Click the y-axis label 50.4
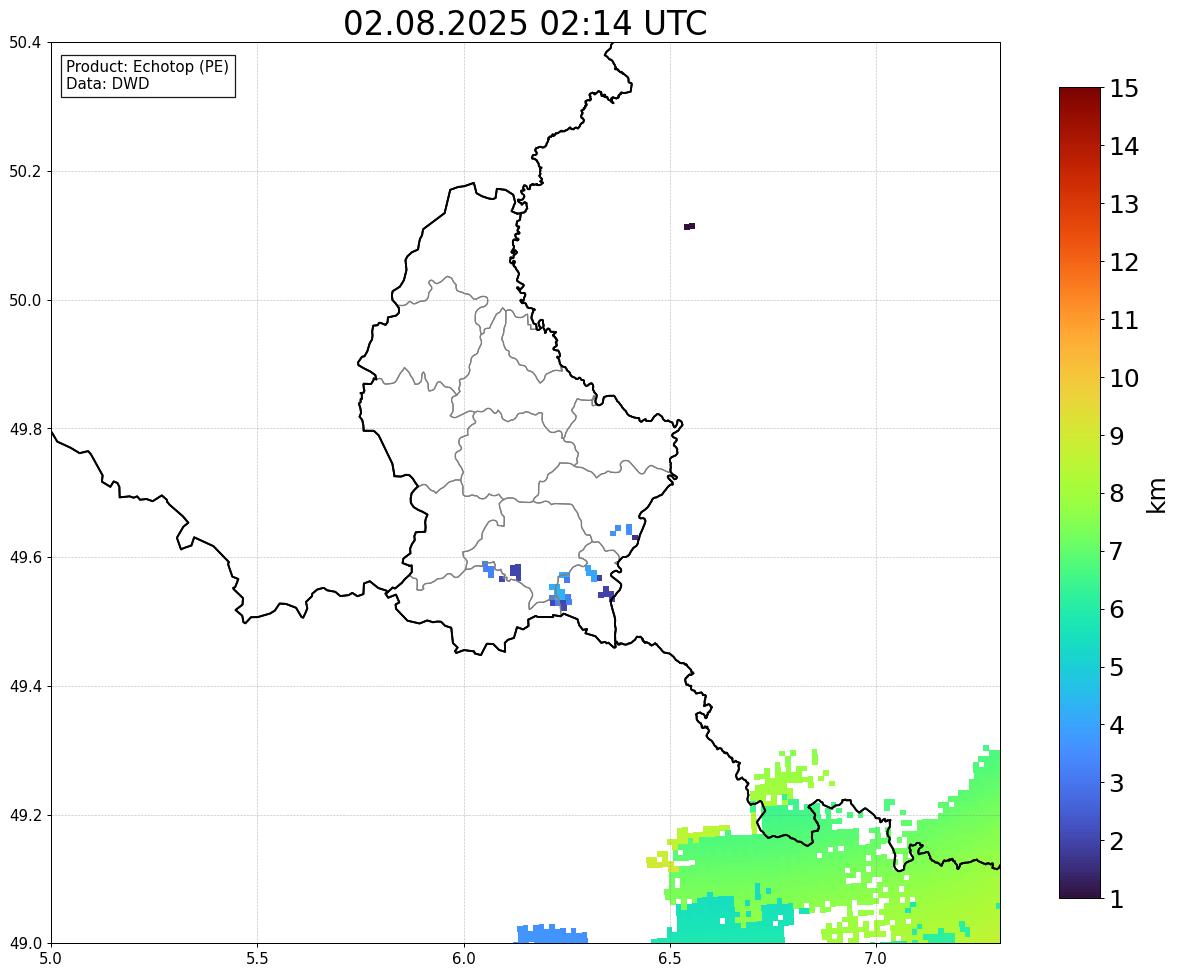This screenshot has height=976, width=1178. (25, 43)
